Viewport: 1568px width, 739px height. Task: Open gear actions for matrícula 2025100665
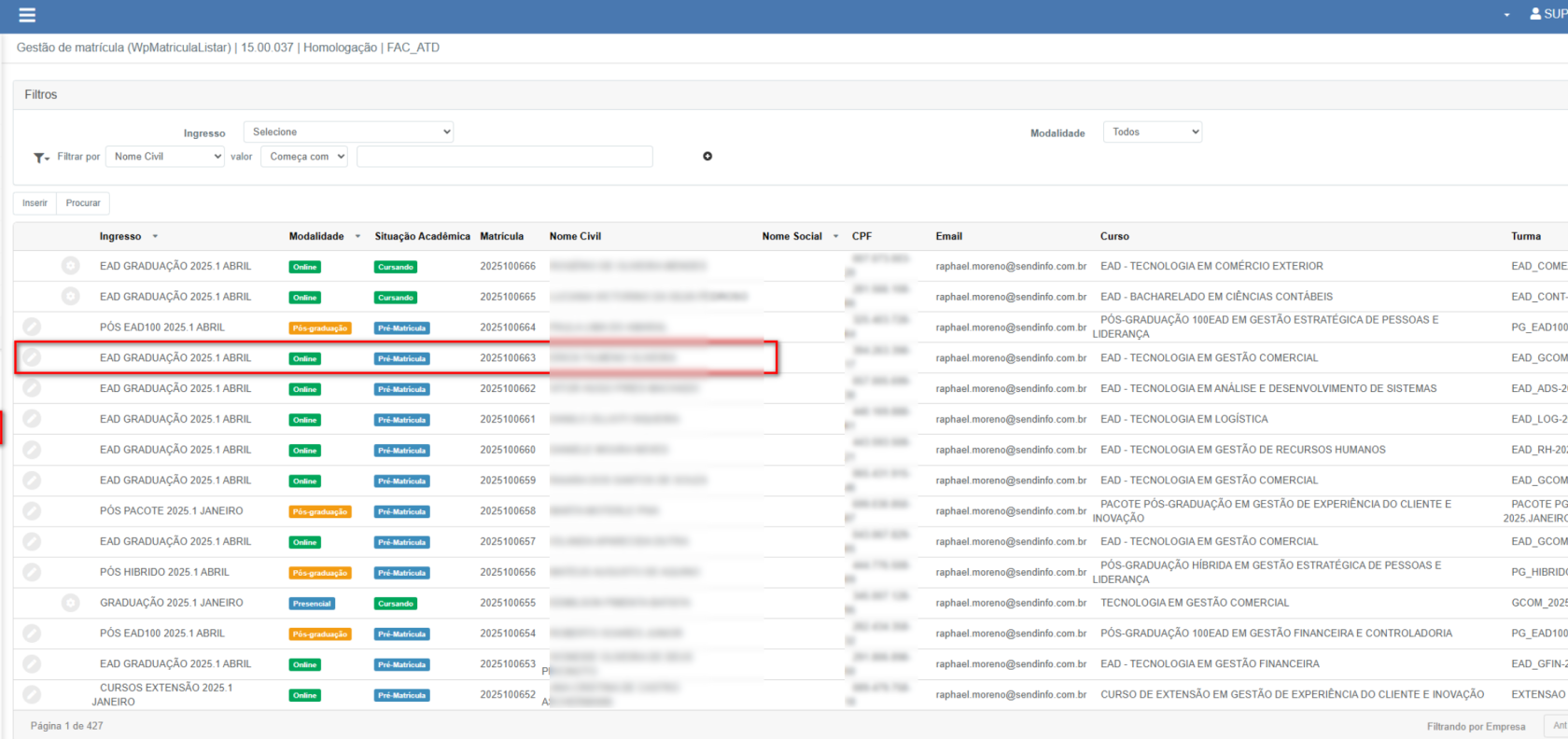pyautogui.click(x=70, y=297)
